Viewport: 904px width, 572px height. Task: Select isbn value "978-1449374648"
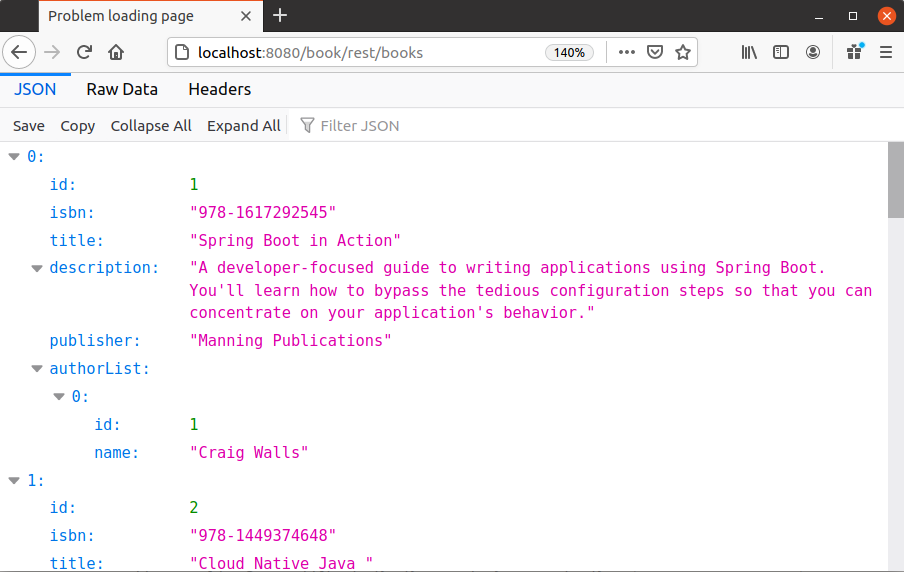[263, 536]
